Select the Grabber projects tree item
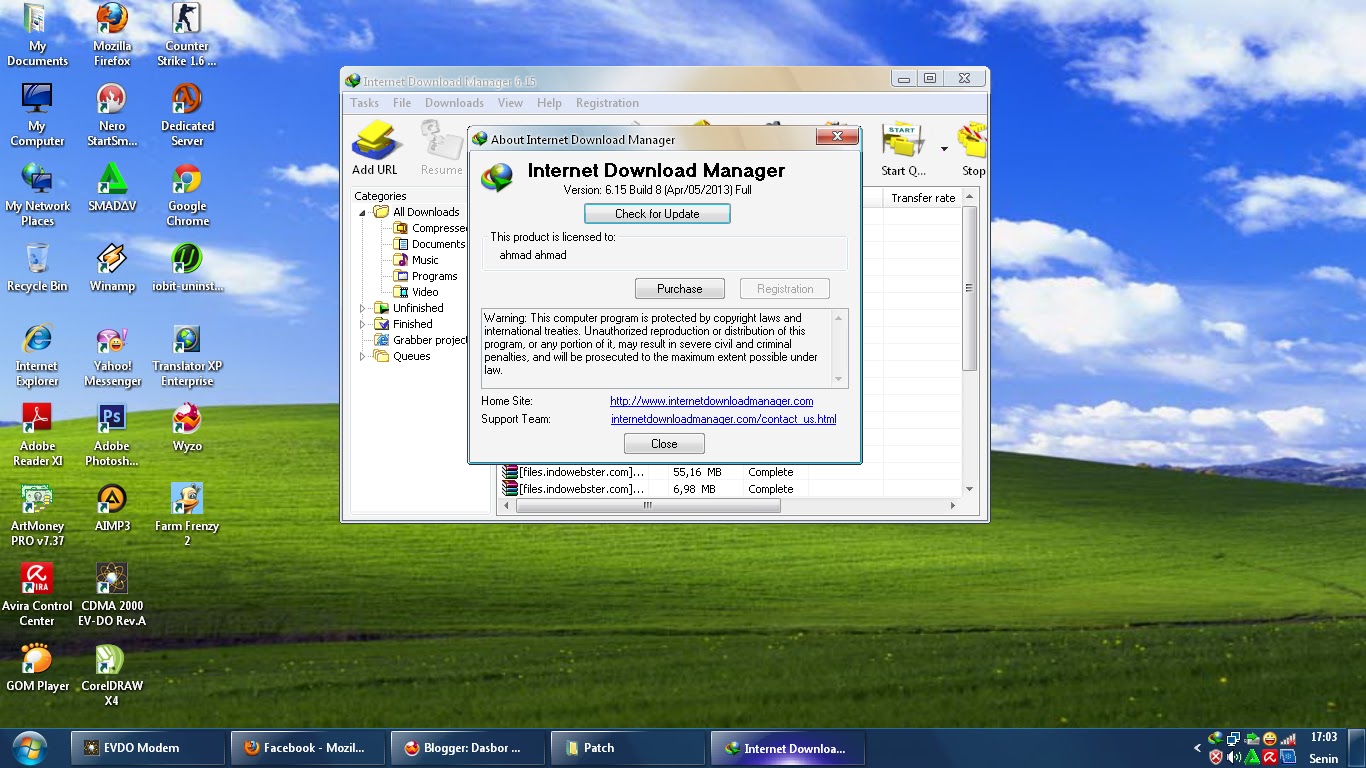 click(x=422, y=340)
